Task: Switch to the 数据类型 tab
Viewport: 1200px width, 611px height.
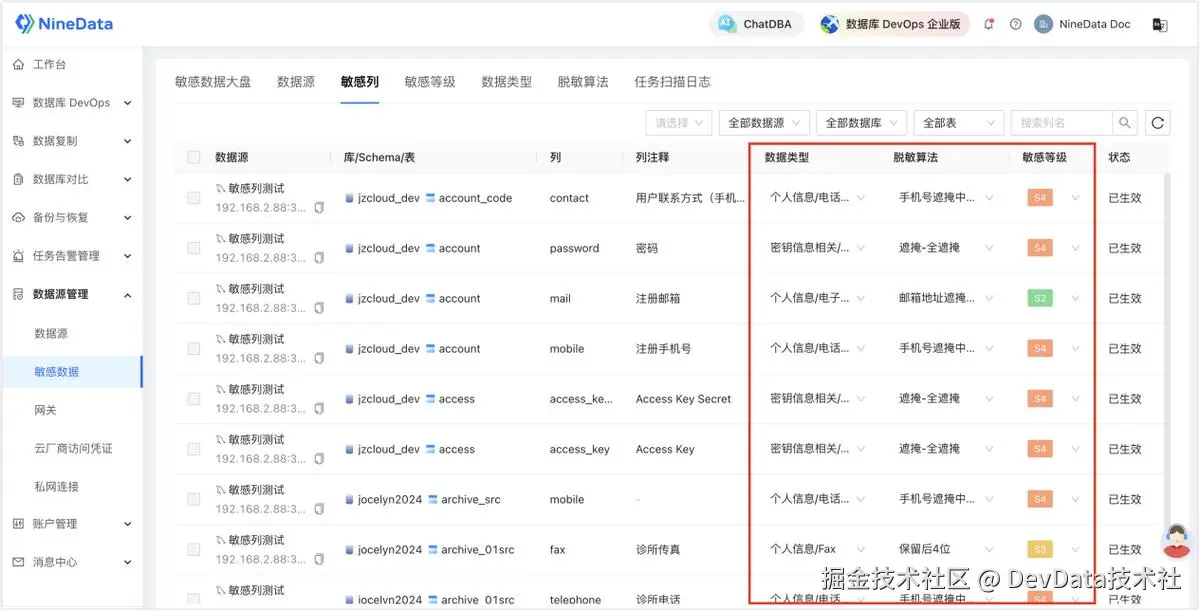Action: pyautogui.click(x=507, y=82)
